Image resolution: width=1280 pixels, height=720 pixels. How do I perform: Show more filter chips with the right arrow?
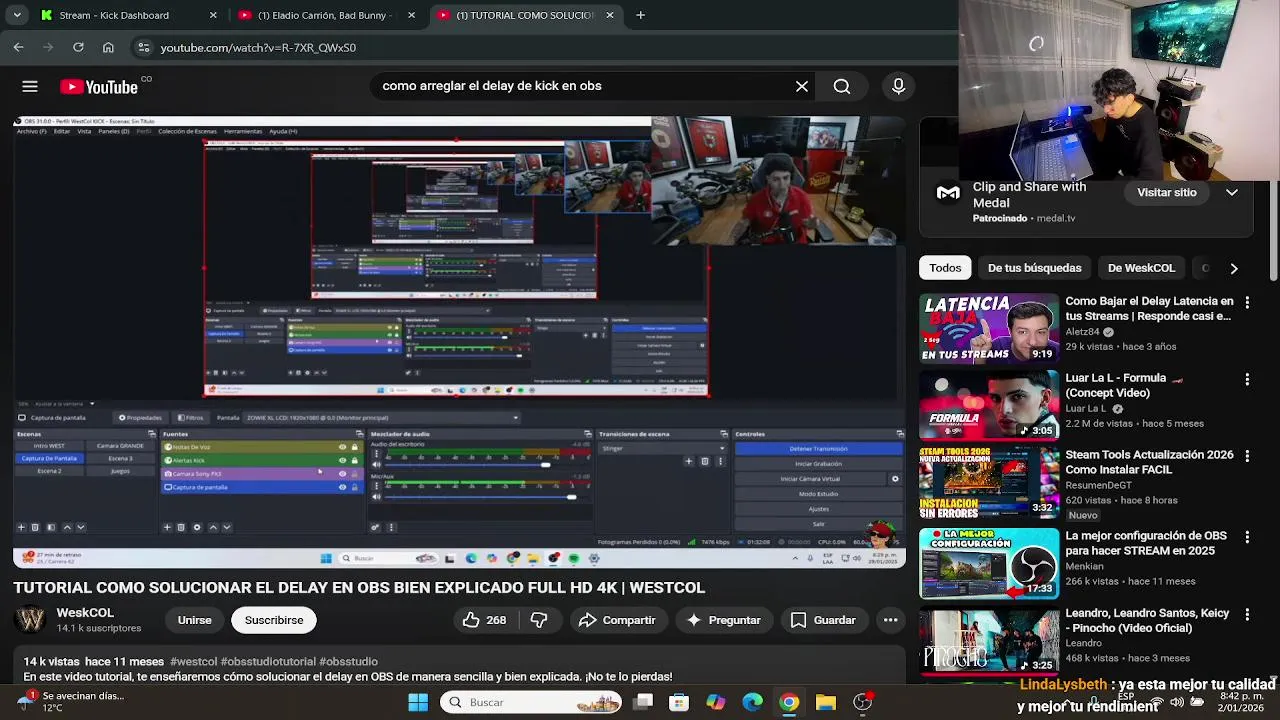click(1234, 268)
